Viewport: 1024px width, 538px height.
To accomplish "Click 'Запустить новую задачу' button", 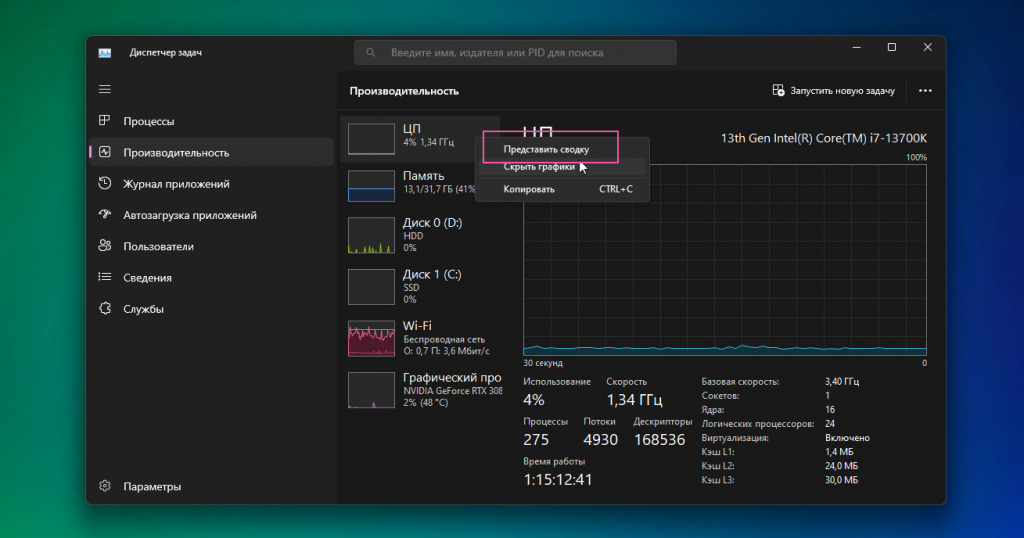I will 833,91.
